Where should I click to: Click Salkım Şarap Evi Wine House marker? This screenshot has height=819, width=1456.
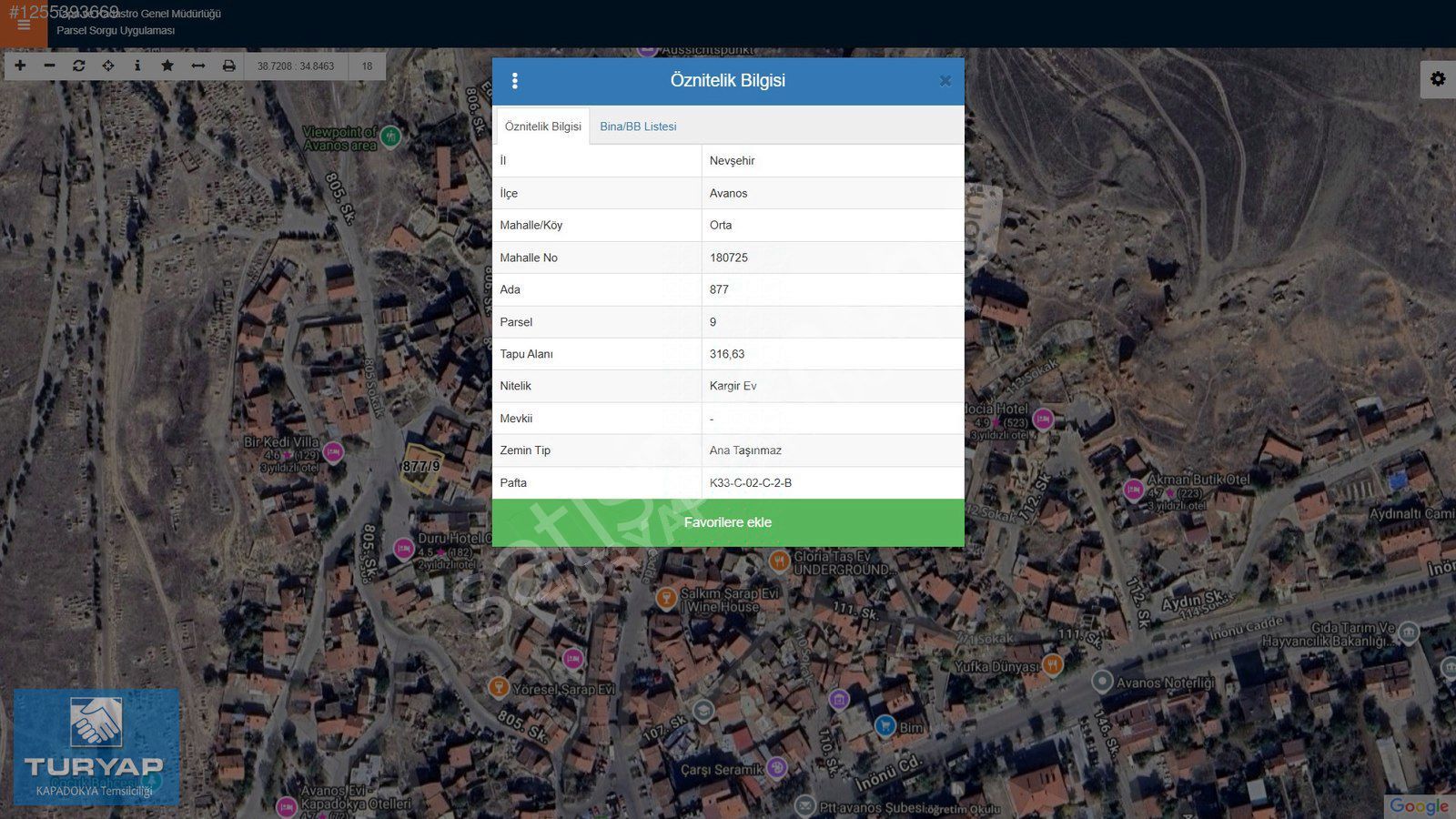(666, 598)
